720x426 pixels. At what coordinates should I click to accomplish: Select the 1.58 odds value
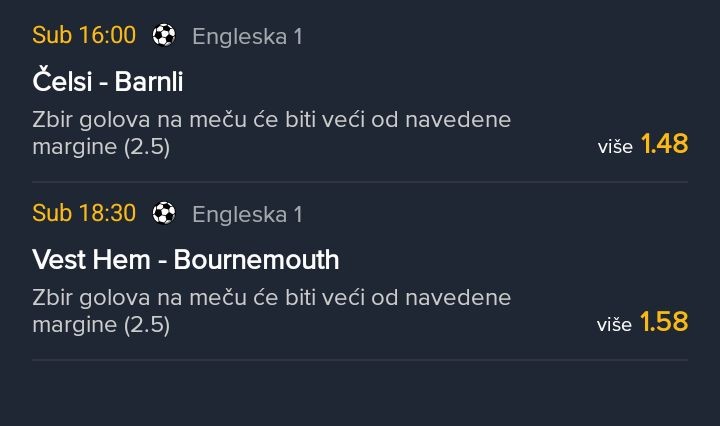click(665, 322)
